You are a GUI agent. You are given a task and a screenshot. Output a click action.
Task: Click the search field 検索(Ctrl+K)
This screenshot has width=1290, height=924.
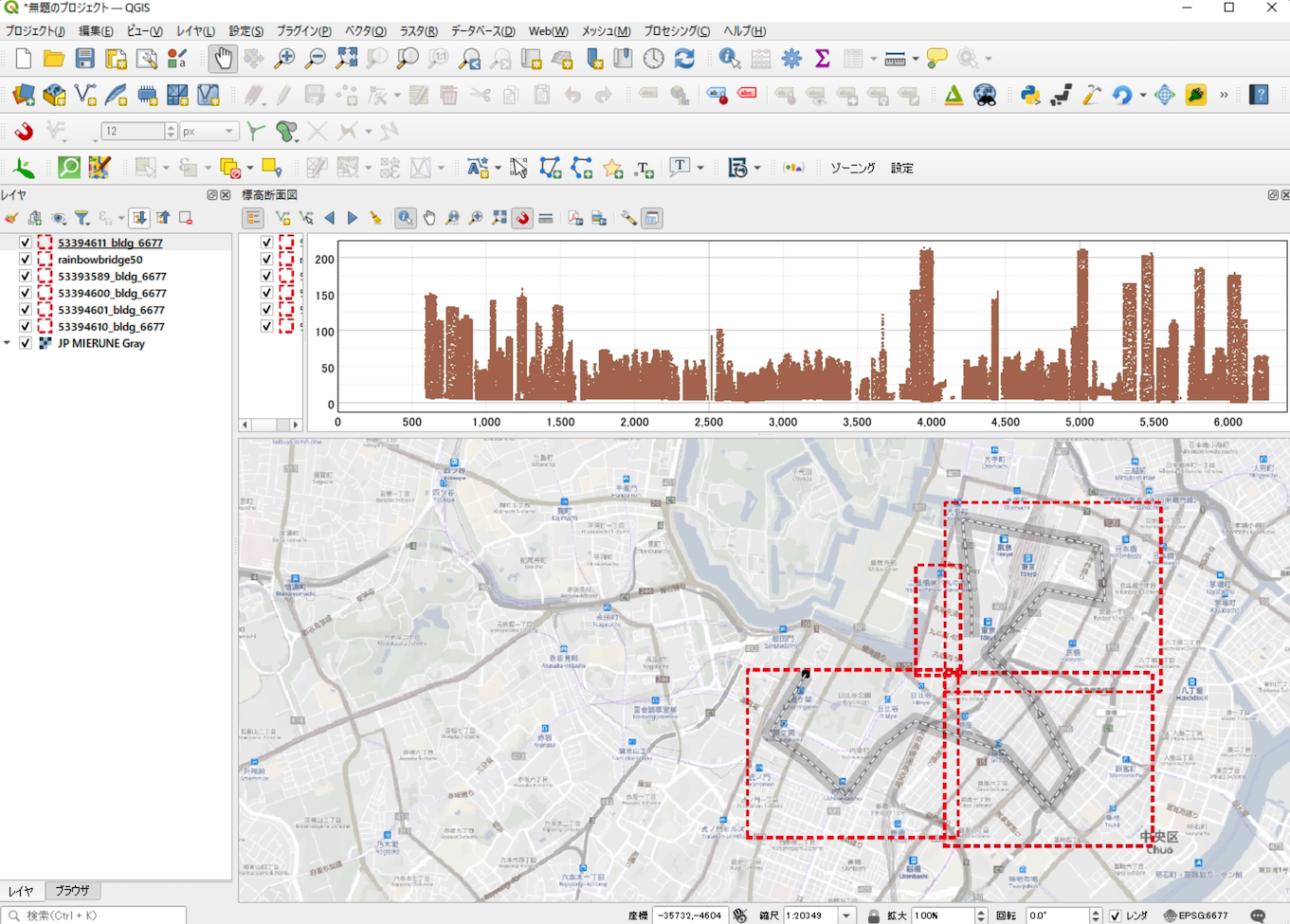[93, 915]
